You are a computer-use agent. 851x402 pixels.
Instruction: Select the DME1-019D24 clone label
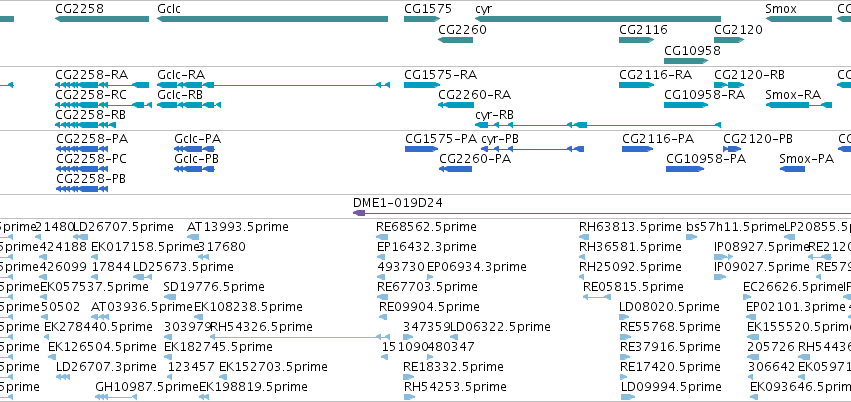point(397,203)
